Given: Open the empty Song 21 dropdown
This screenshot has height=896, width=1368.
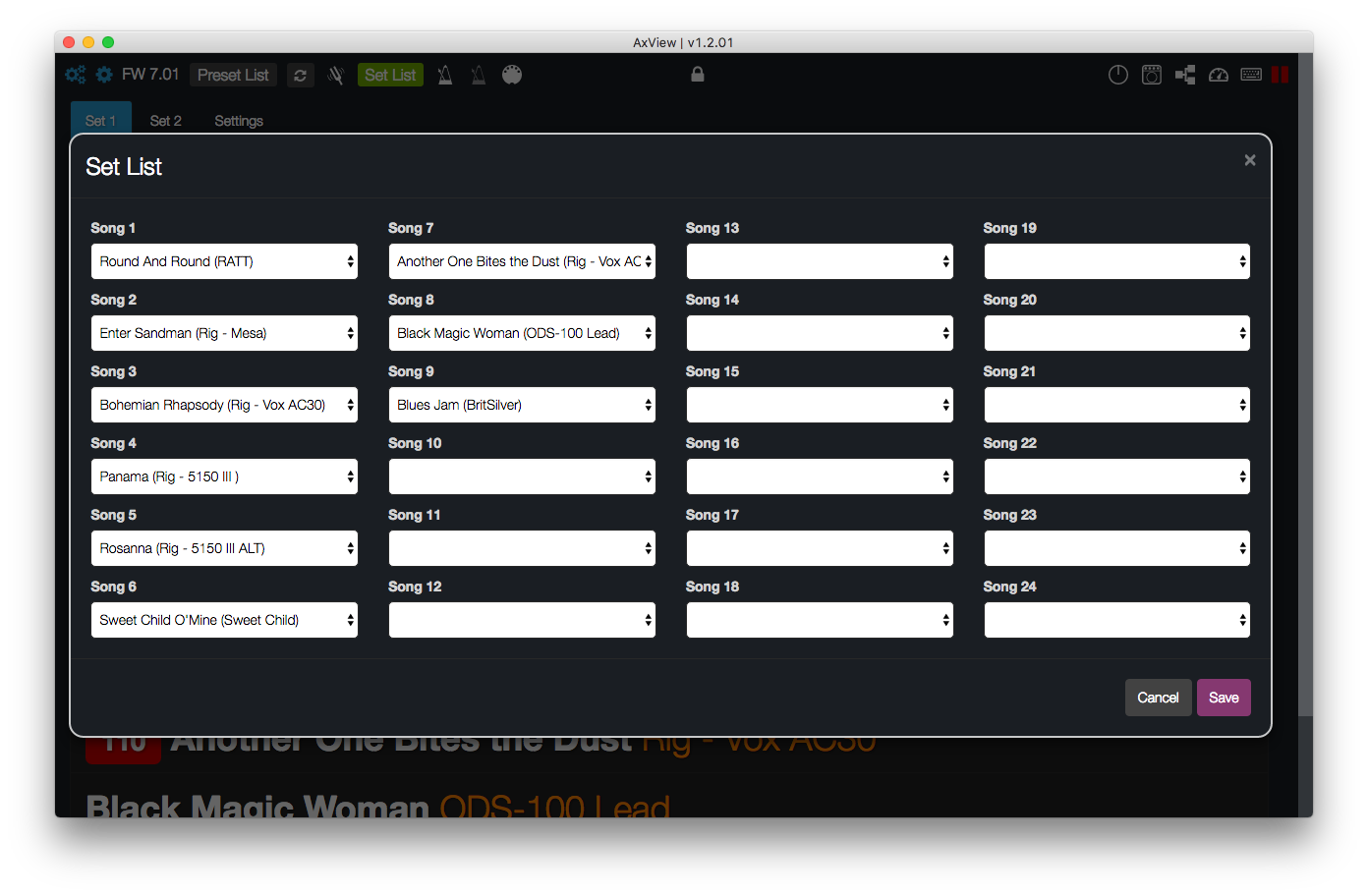Looking at the screenshot, I should point(1117,405).
